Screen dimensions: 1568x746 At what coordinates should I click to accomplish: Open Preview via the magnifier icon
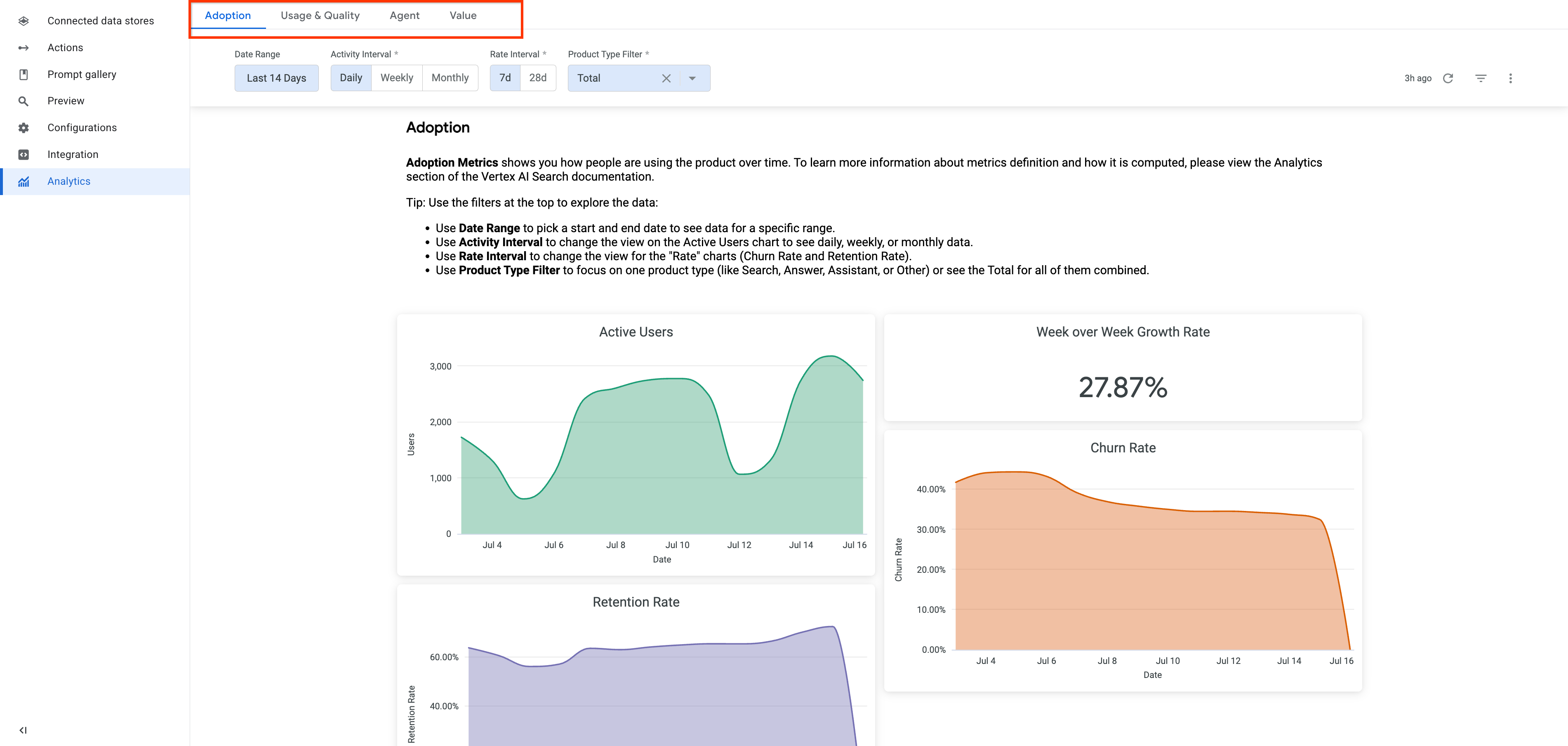(23, 100)
